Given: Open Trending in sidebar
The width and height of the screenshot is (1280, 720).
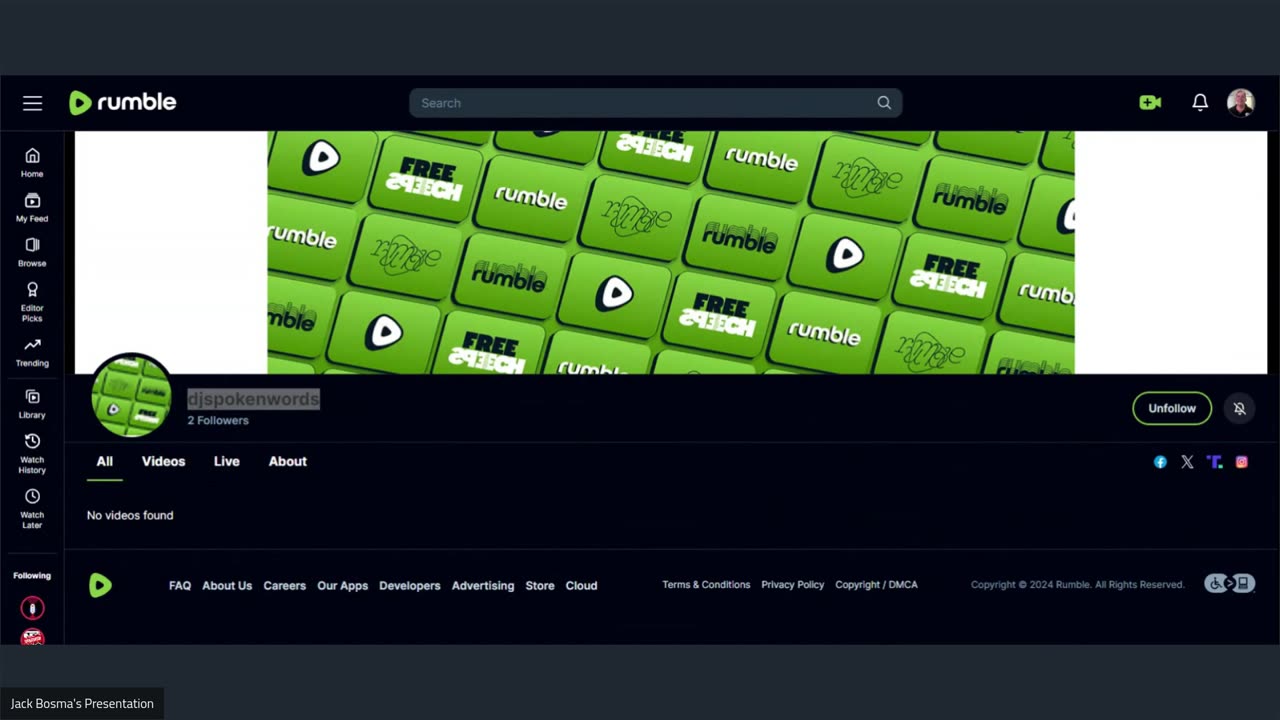Looking at the screenshot, I should (32, 353).
